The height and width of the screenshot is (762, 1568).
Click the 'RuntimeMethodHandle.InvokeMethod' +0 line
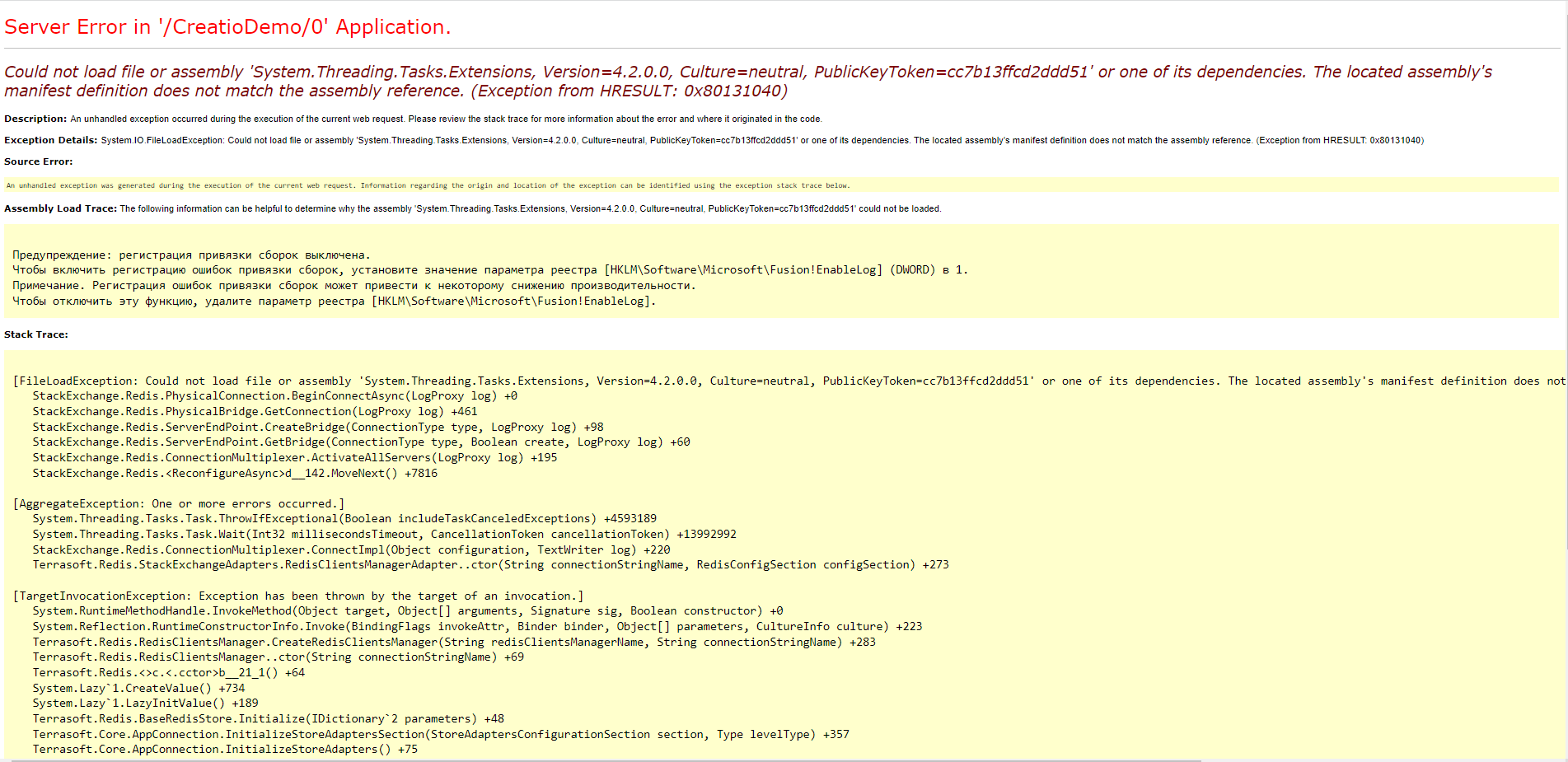click(408, 611)
